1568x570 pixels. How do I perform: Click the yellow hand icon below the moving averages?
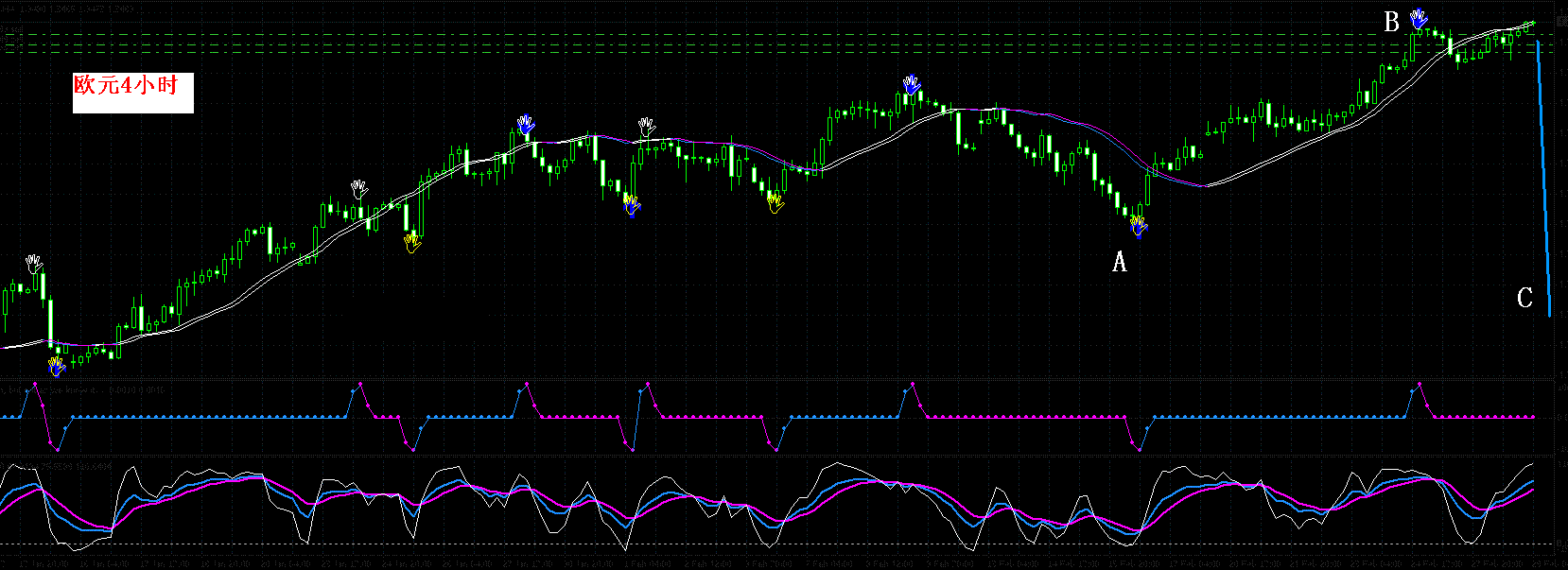[x=411, y=243]
